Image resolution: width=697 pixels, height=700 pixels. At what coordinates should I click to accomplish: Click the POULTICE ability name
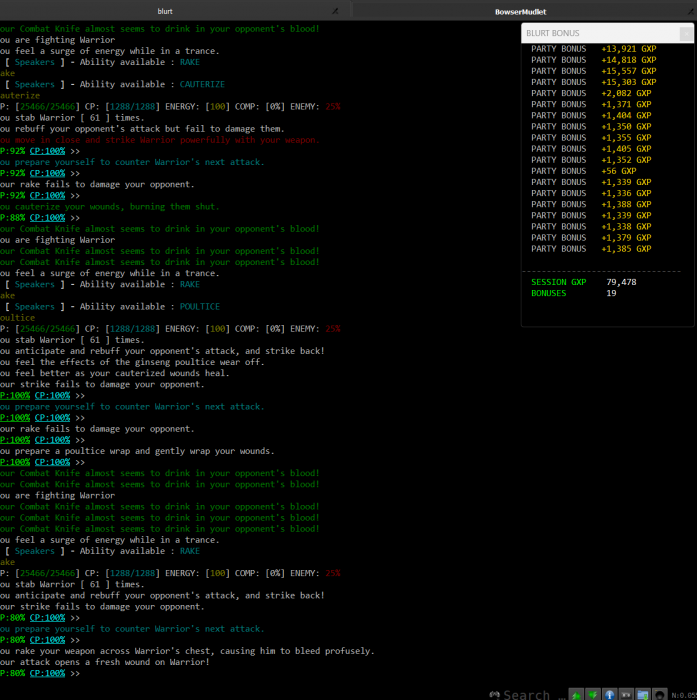point(200,307)
